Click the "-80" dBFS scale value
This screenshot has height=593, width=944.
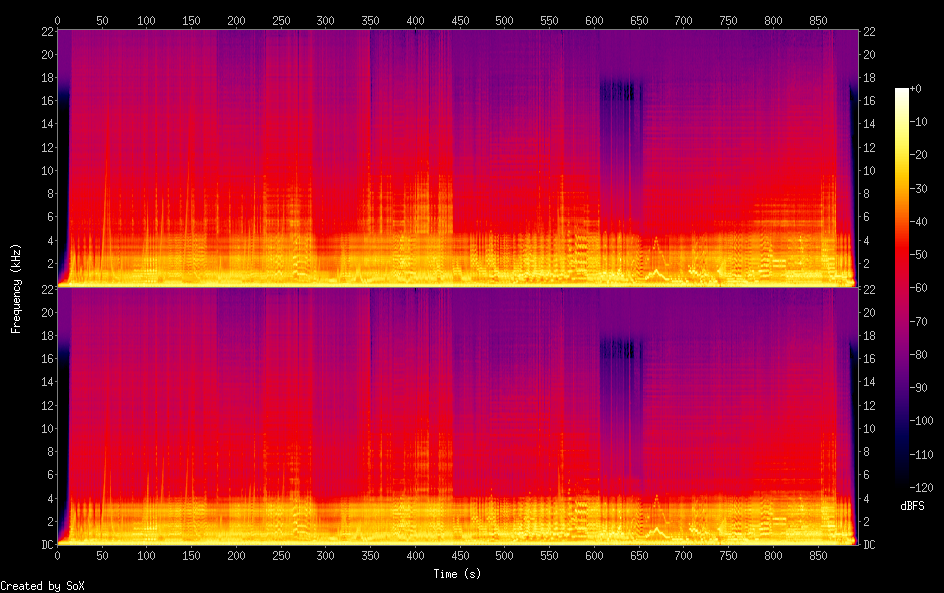click(918, 355)
